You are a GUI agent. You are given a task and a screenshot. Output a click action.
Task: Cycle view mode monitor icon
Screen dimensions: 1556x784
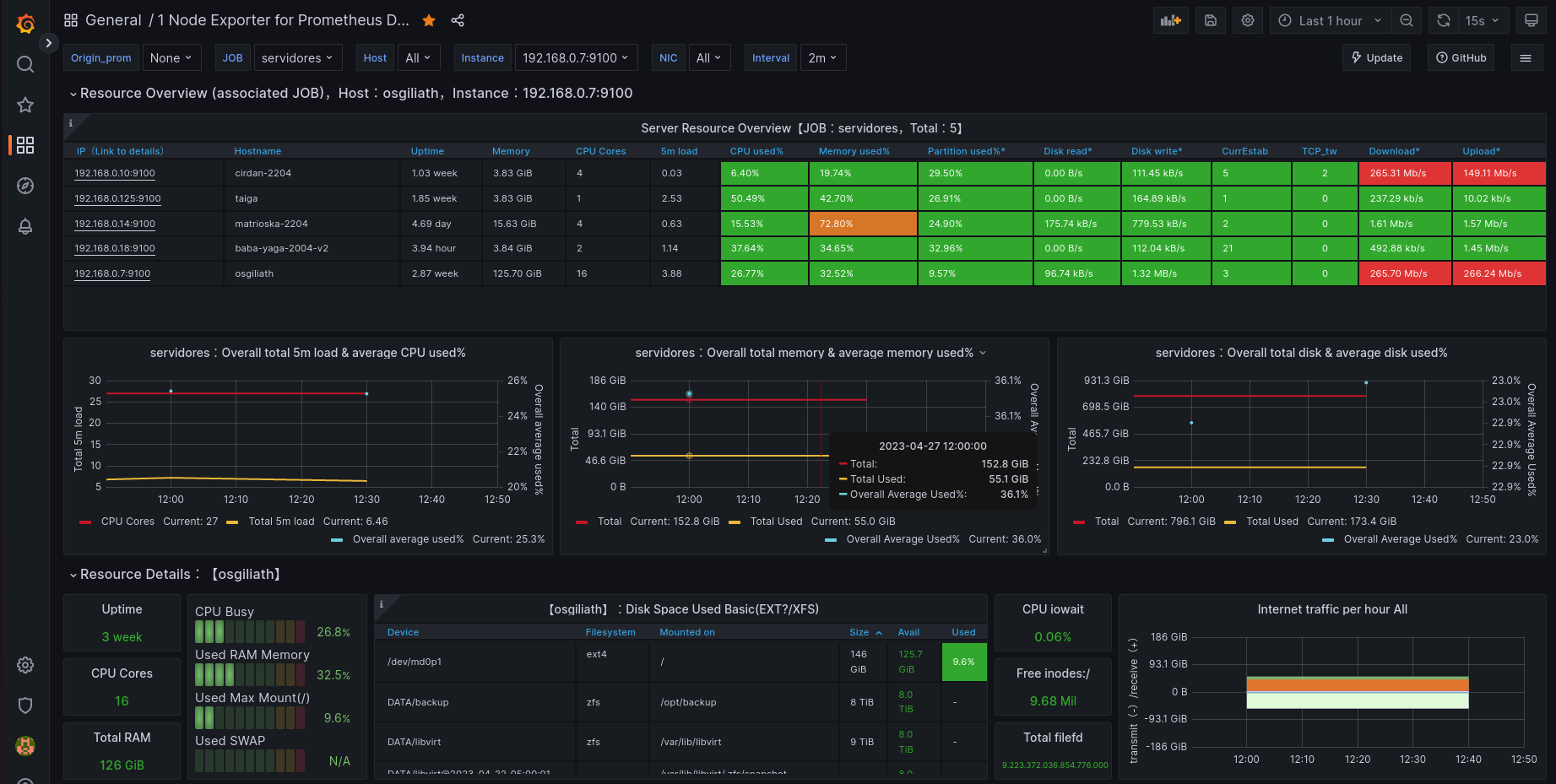pos(1532,20)
